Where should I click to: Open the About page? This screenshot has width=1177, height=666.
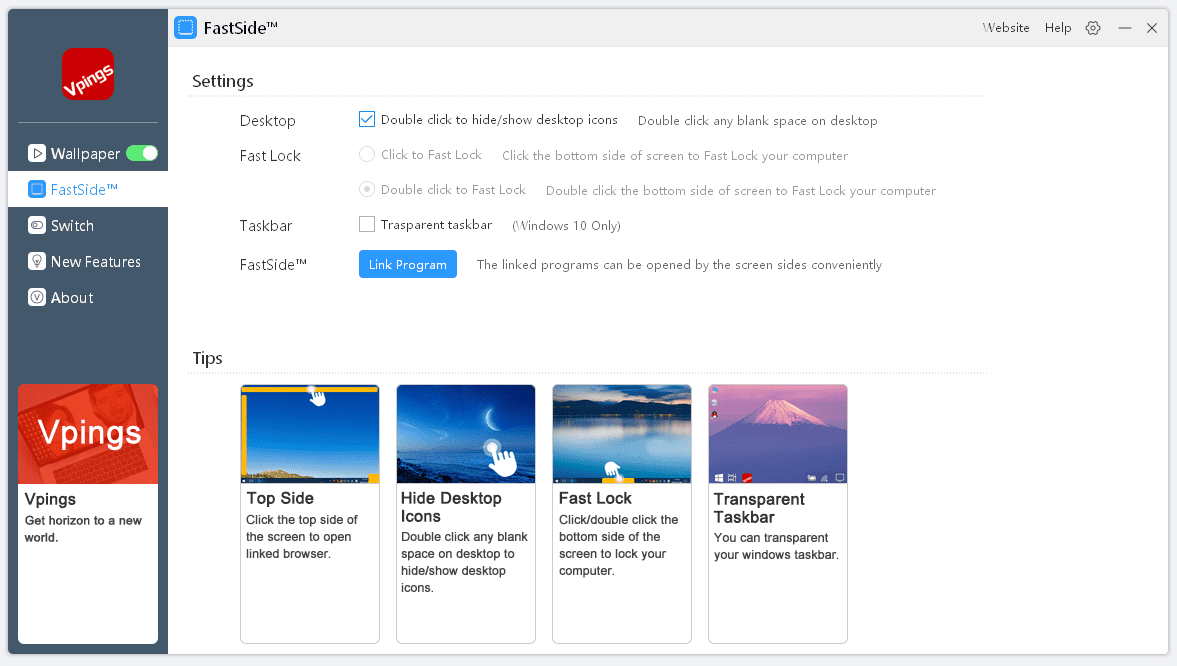(88, 297)
